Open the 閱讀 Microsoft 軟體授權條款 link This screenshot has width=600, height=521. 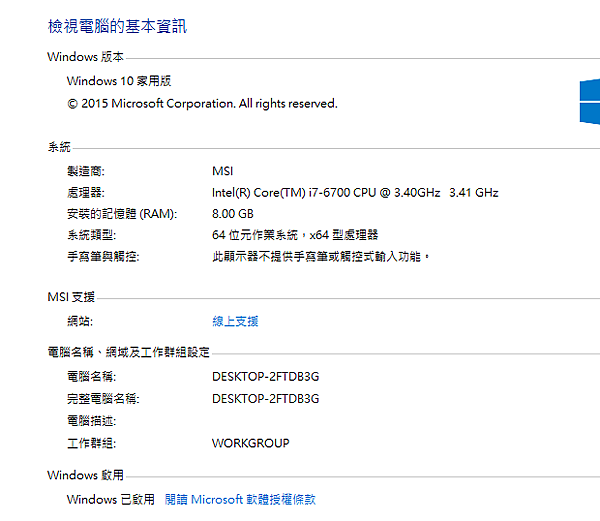(x=240, y=499)
